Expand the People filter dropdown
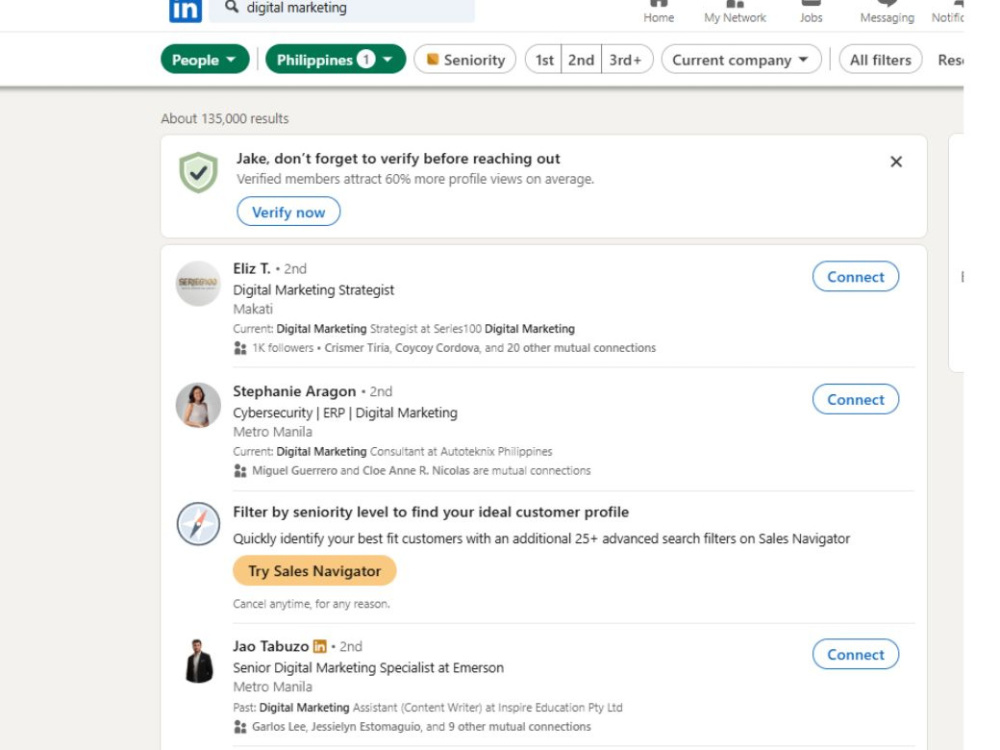 (205, 59)
